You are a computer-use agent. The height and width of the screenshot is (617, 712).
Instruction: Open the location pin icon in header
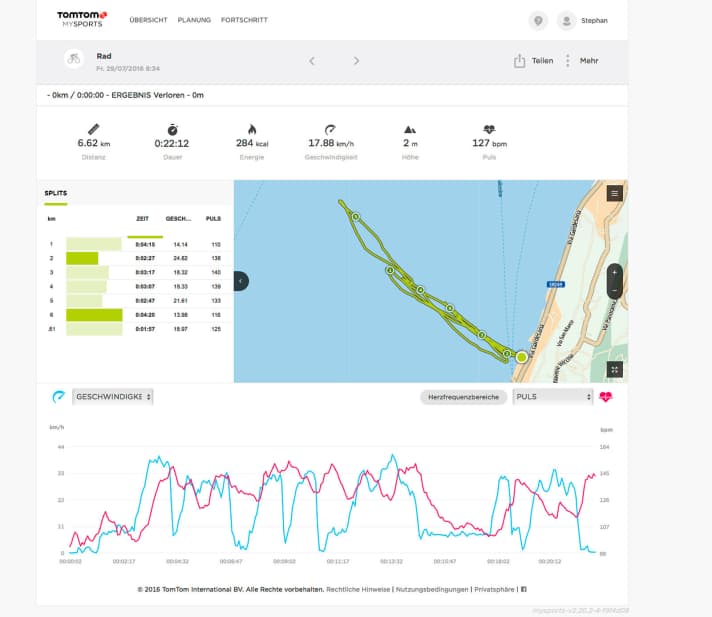coord(539,20)
